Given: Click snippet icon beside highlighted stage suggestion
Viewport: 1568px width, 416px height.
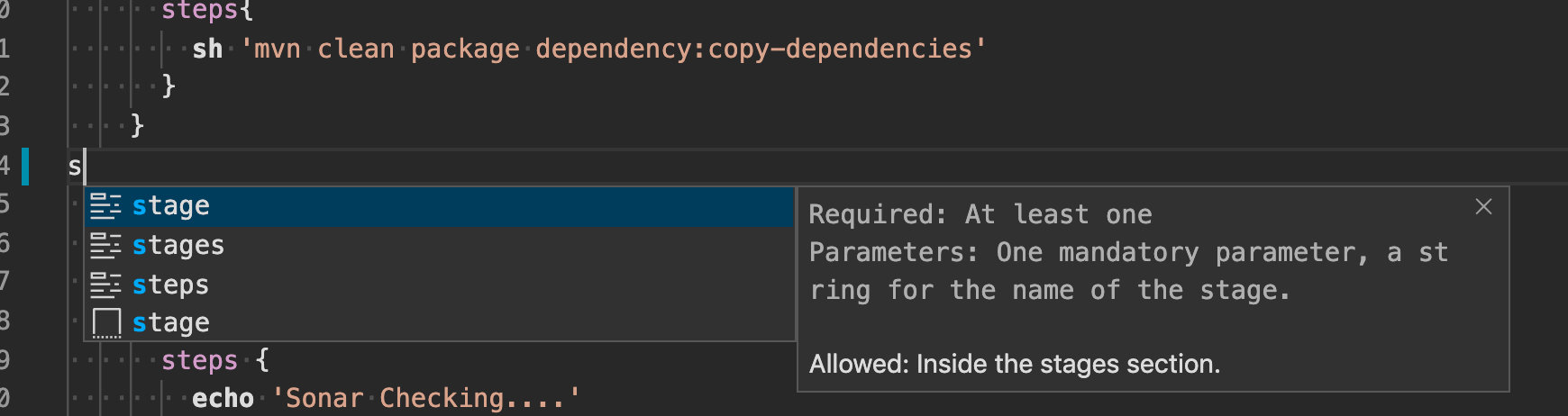Looking at the screenshot, I should [105, 206].
